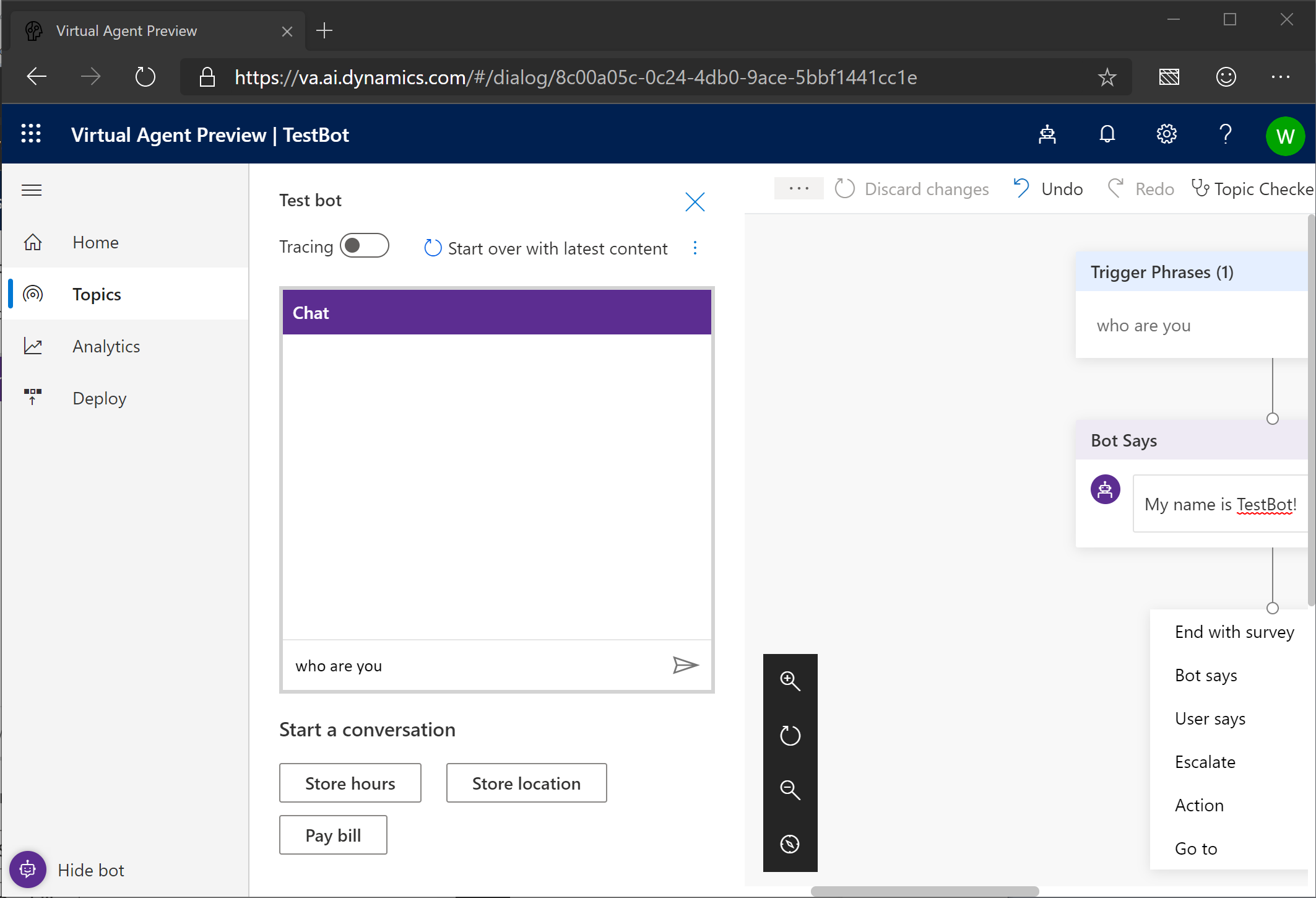Zoom out on the canvas
Viewport: 1316px width, 898px height.
click(790, 790)
